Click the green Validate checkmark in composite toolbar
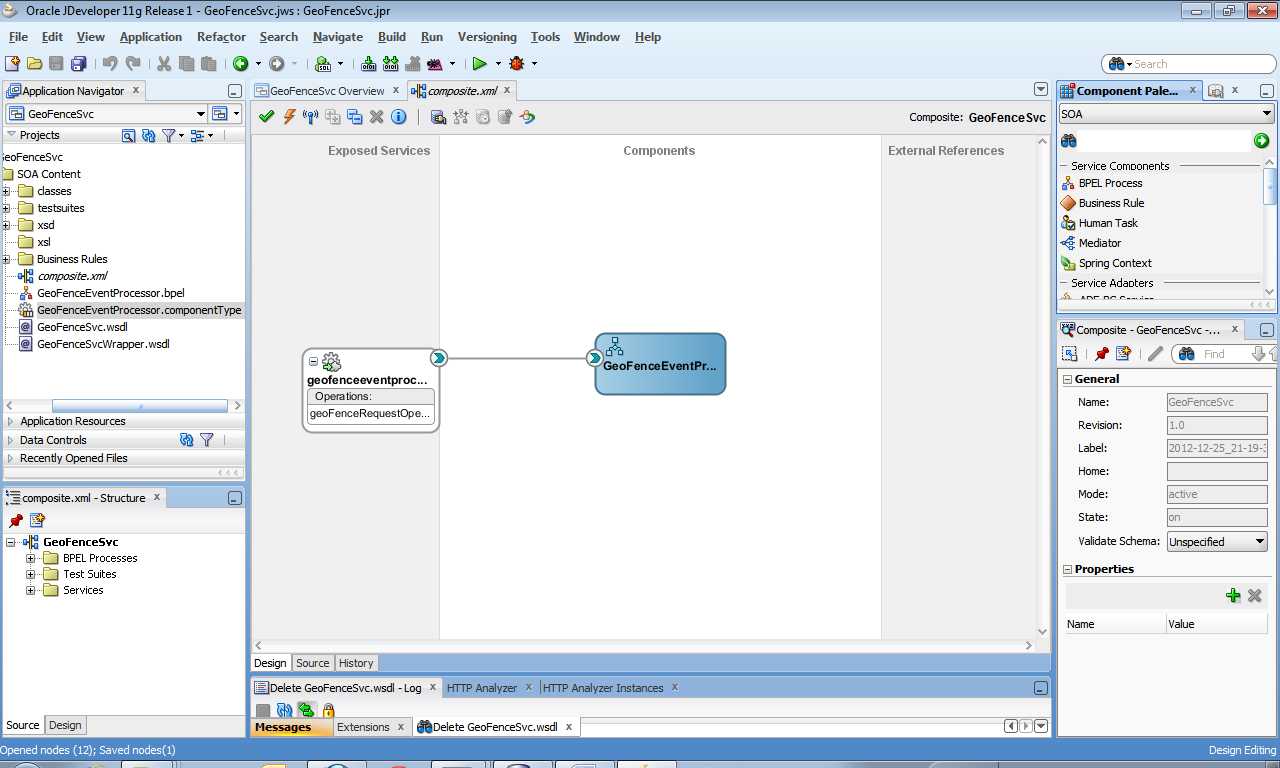Viewport: 1280px width, 768px height. [266, 117]
